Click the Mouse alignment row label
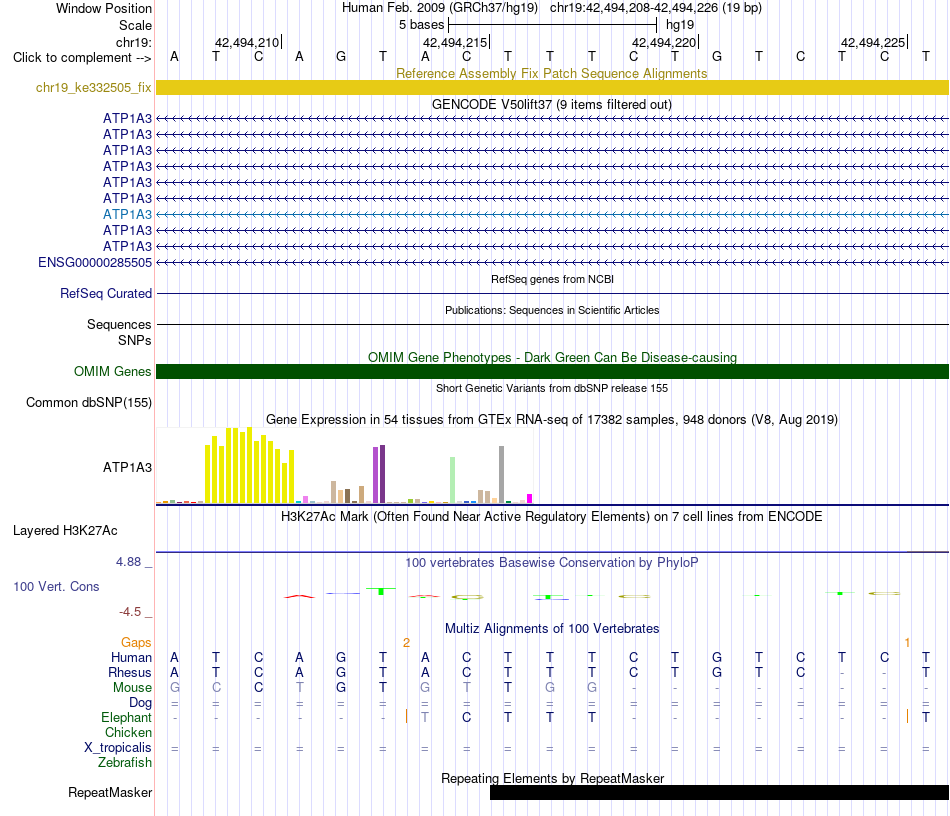Viewport: 950px width, 816px height. [x=132, y=688]
